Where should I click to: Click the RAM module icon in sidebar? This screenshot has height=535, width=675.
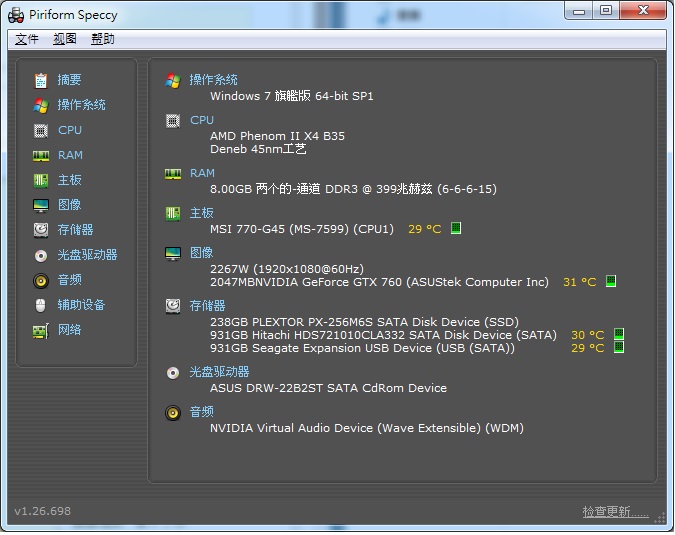(x=41, y=156)
